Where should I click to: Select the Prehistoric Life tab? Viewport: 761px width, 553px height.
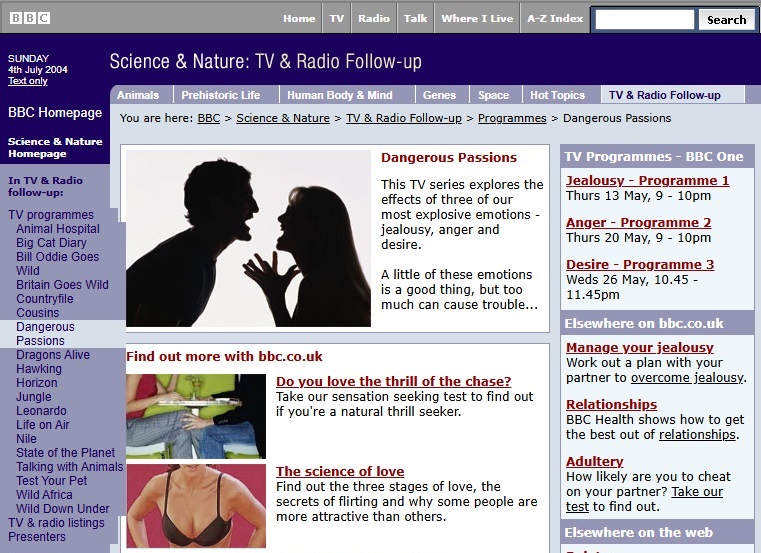click(221, 95)
